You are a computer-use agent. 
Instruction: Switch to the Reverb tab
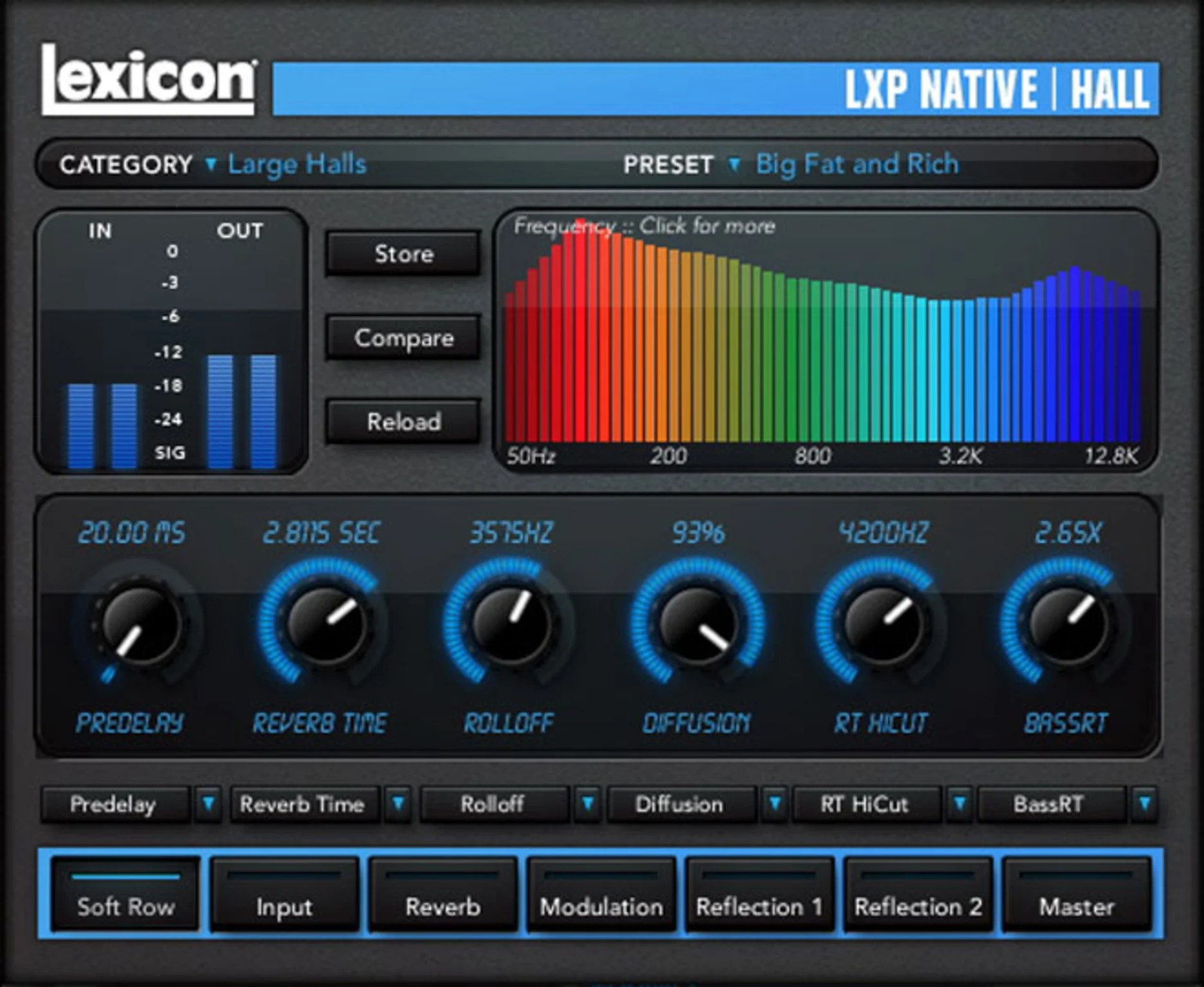pyautogui.click(x=442, y=906)
